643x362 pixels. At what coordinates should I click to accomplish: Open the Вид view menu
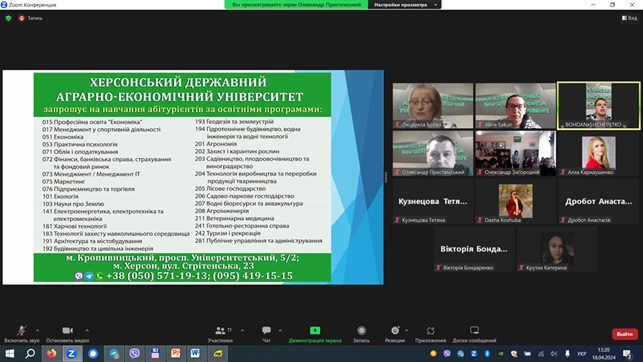pyautogui.click(x=629, y=18)
